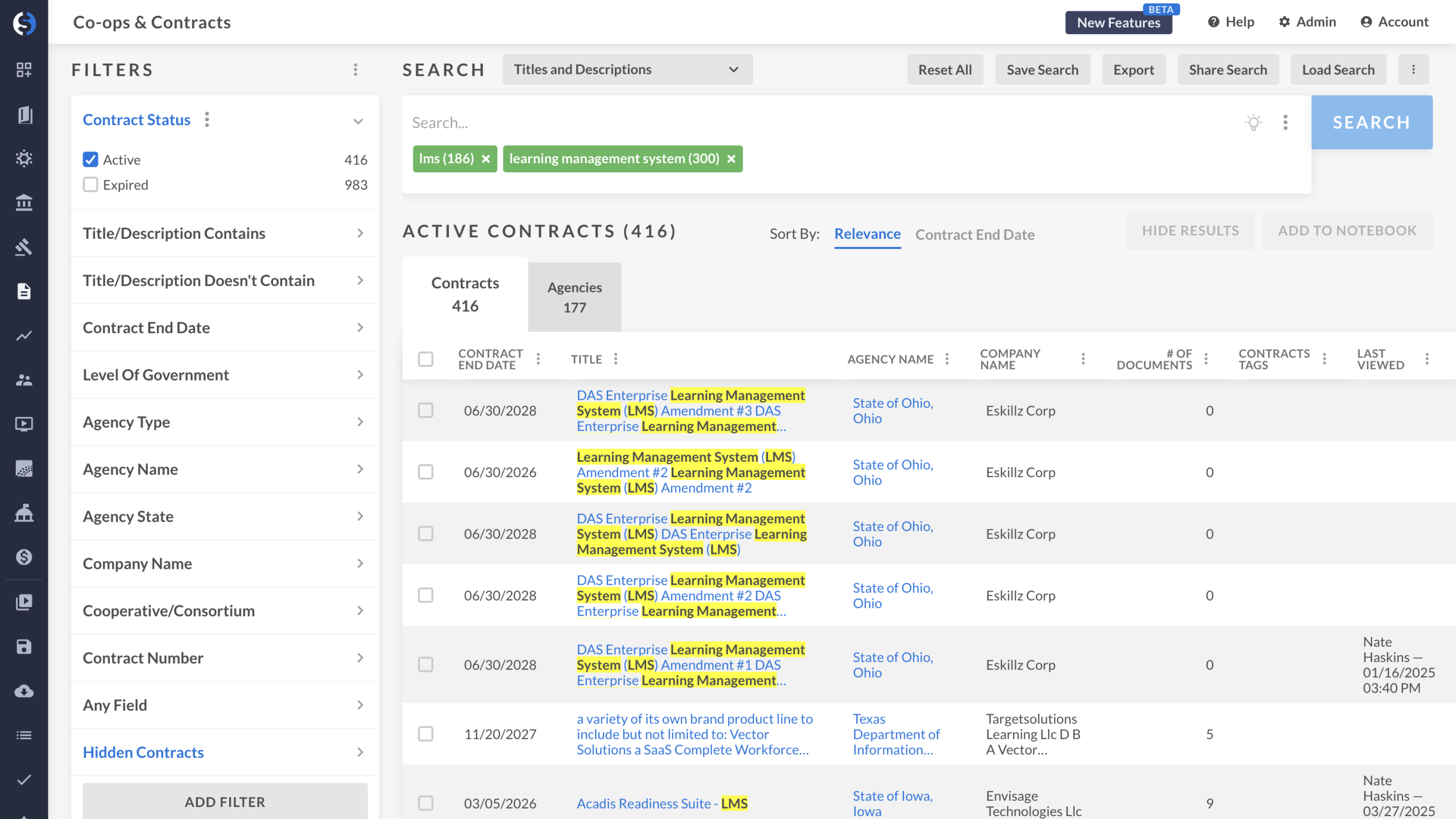Screen dimensions: 1456x819
Task: Click into the Search text field
Action: [x=796, y=122]
